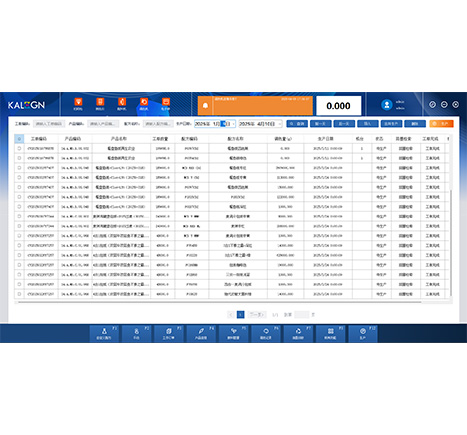Select the last table row's radio button
Image resolution: width=467 pixels, height=435 pixels.
19,294
